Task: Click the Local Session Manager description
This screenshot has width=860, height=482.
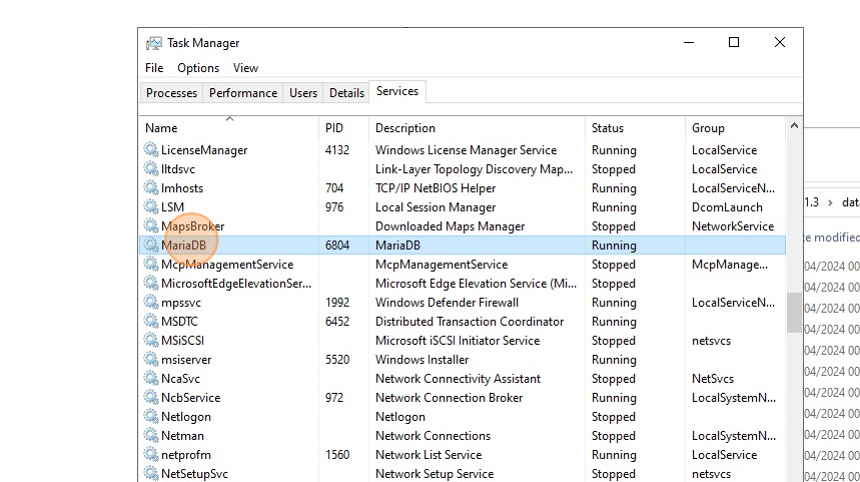Action: pos(435,207)
